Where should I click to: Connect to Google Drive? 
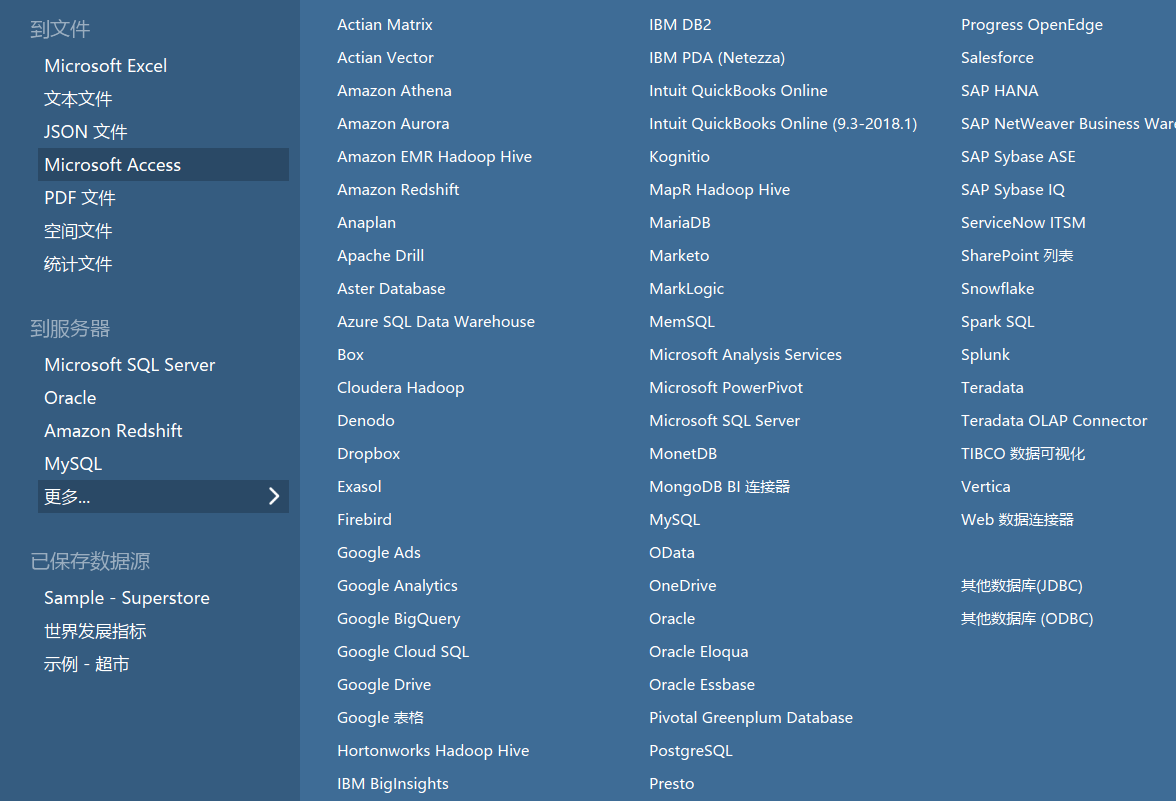(x=384, y=685)
